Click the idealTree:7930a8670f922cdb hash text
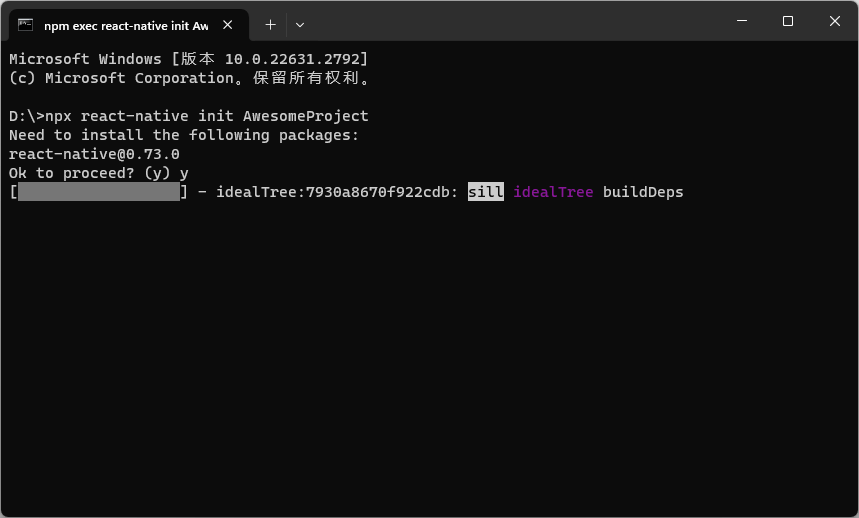The height and width of the screenshot is (518, 859). coord(337,192)
